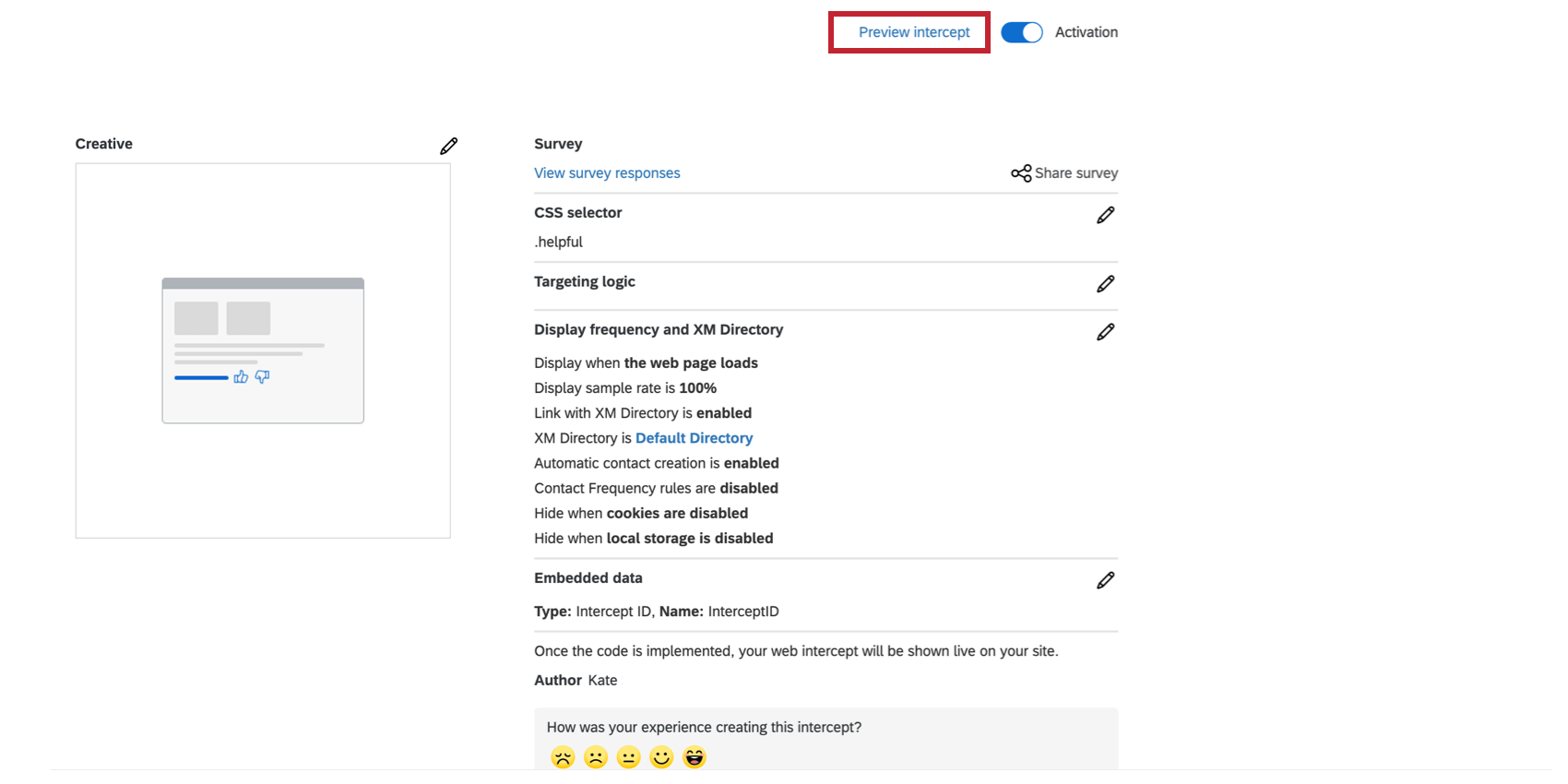
Task: Click the blue progress bar in the creative preview
Action: click(x=199, y=377)
